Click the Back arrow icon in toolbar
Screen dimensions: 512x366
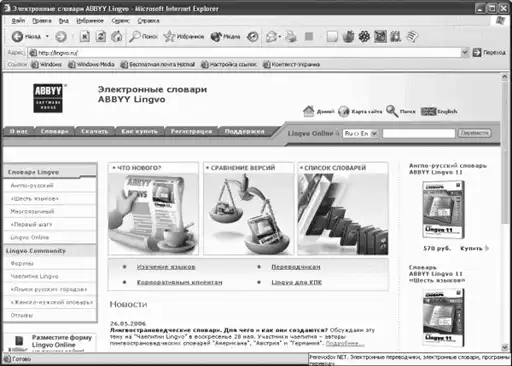point(17,36)
